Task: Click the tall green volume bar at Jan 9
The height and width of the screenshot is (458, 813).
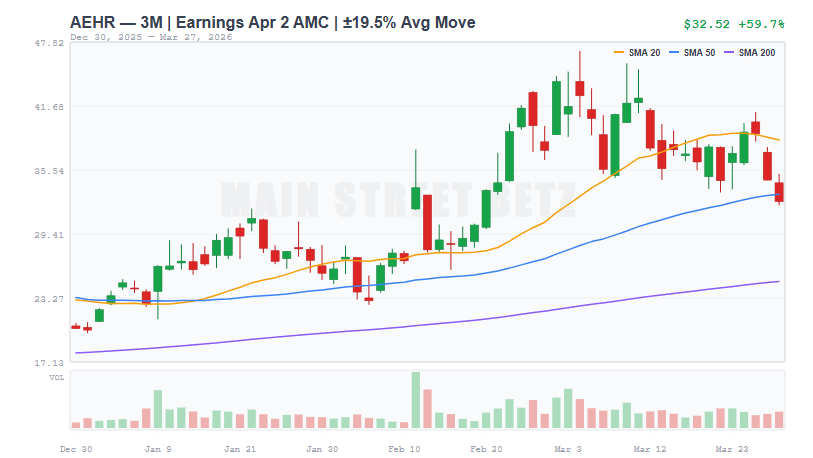Action: 158,409
